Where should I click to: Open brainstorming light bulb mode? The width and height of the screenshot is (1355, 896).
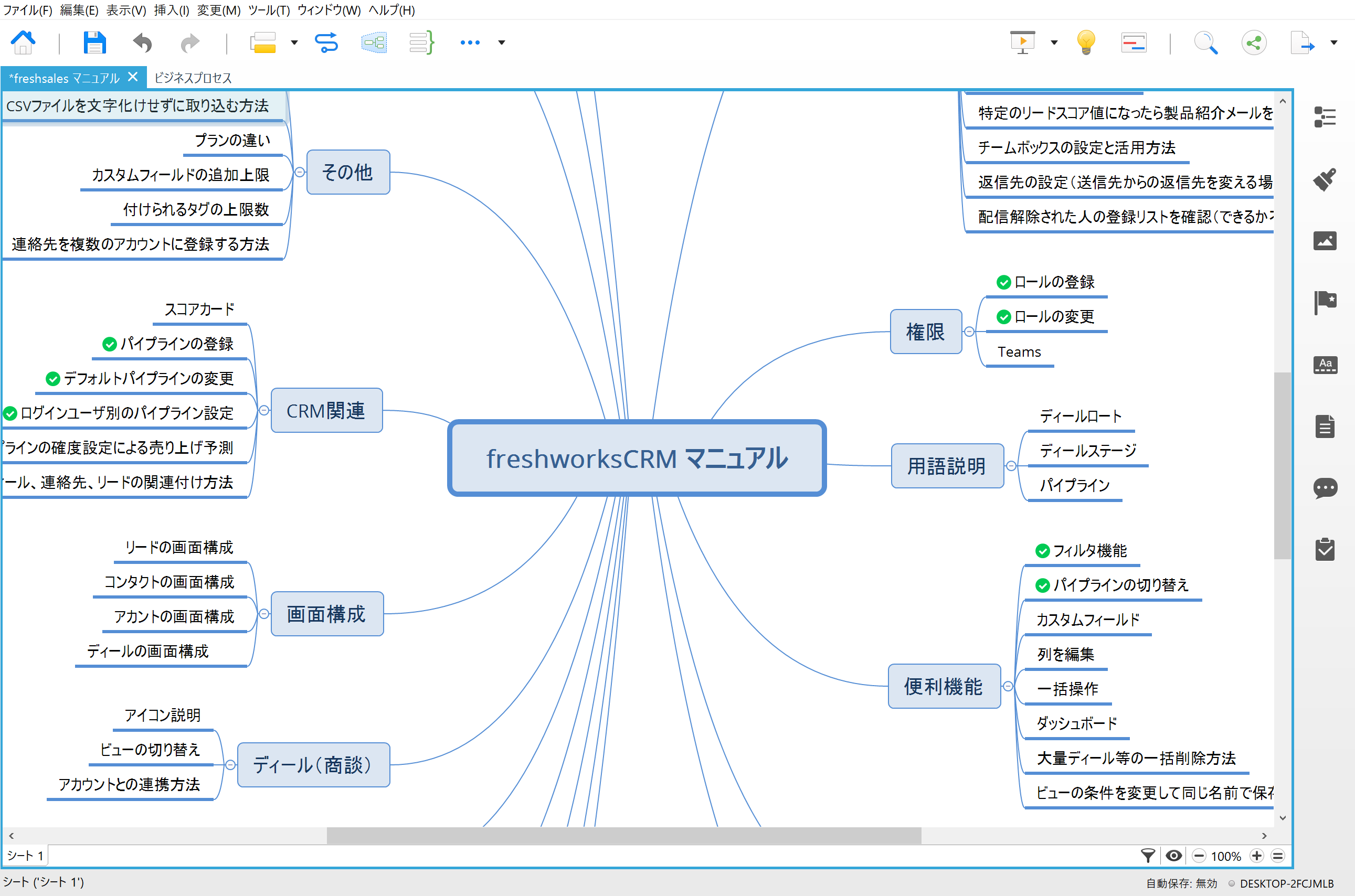click(1086, 42)
